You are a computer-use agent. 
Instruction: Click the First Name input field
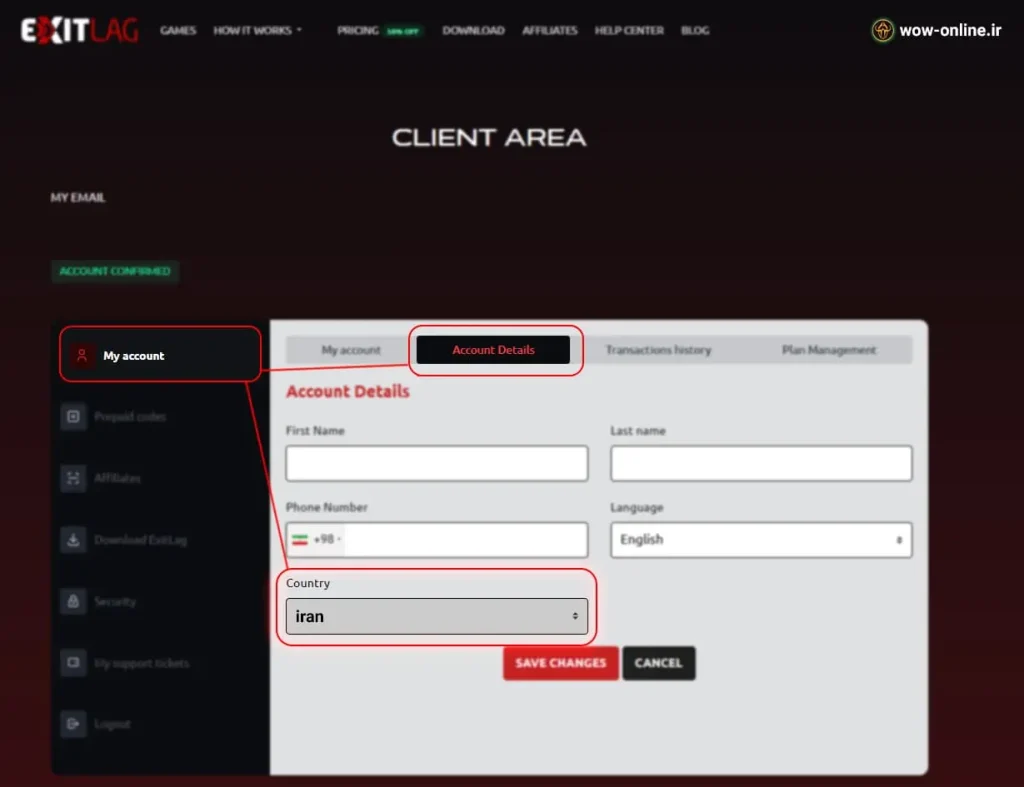[x=437, y=464]
